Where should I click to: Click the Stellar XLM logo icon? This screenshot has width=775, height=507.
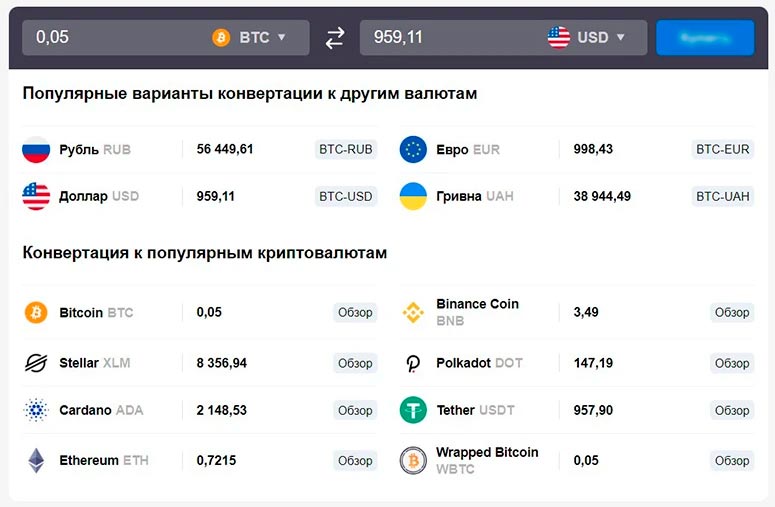point(36,363)
